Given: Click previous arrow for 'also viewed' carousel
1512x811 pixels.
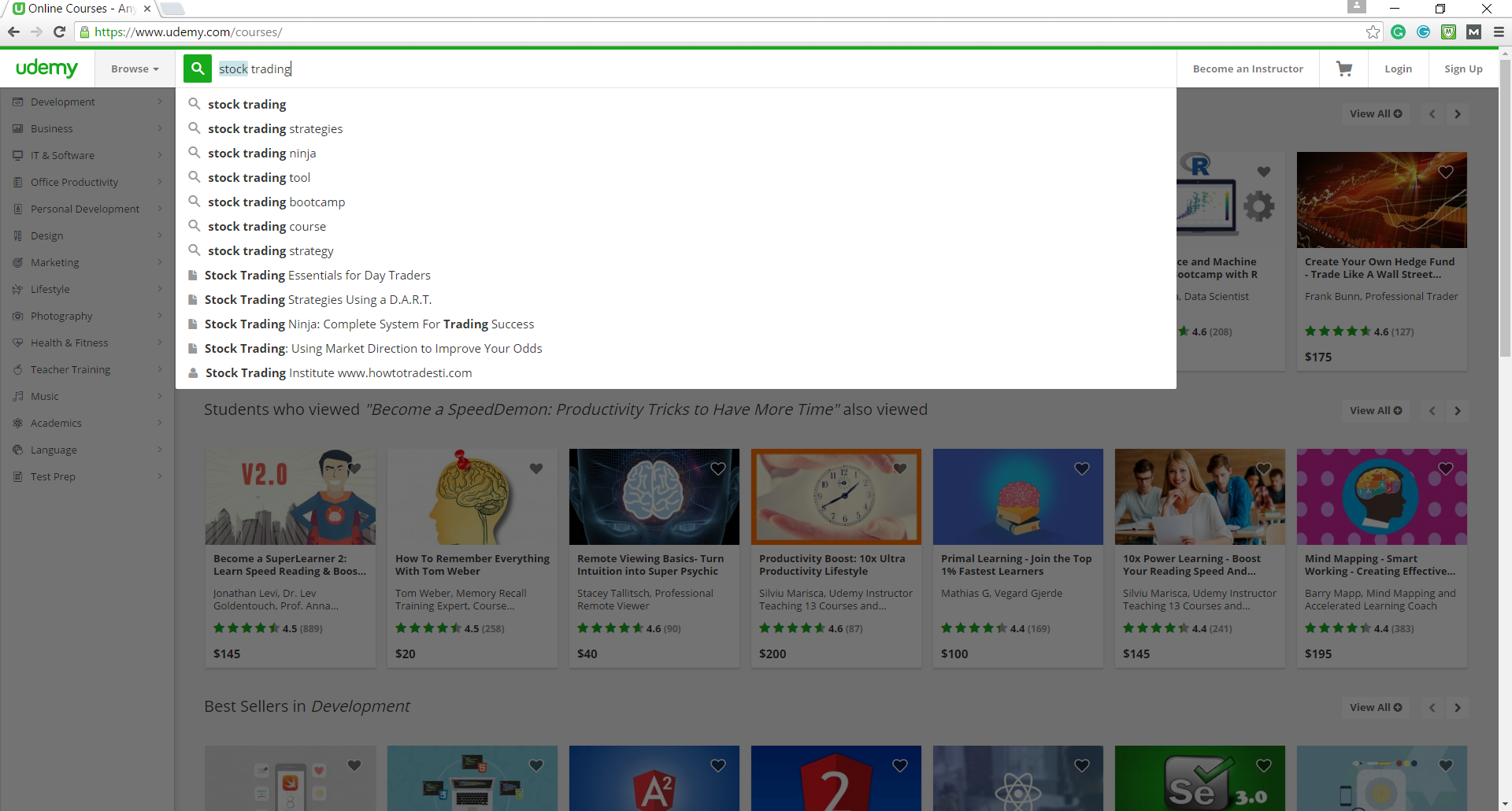Looking at the screenshot, I should pyautogui.click(x=1432, y=410).
